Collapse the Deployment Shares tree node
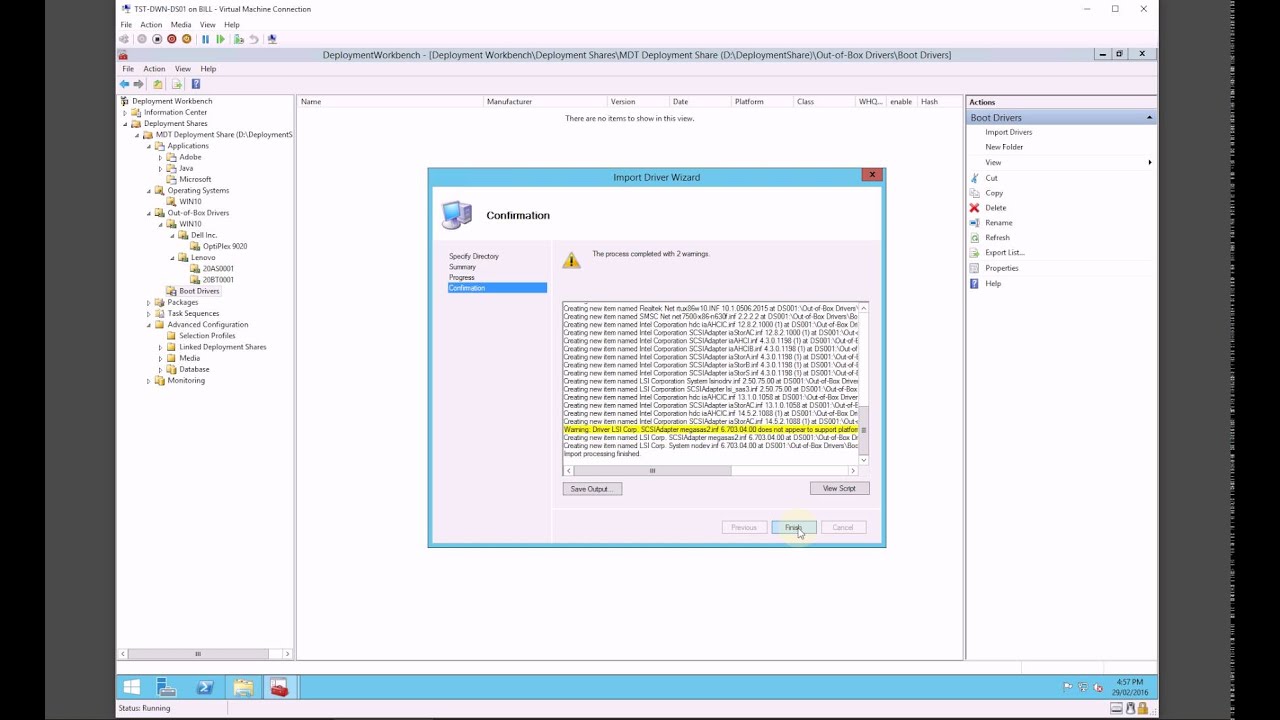The width and height of the screenshot is (1280, 720). point(125,124)
